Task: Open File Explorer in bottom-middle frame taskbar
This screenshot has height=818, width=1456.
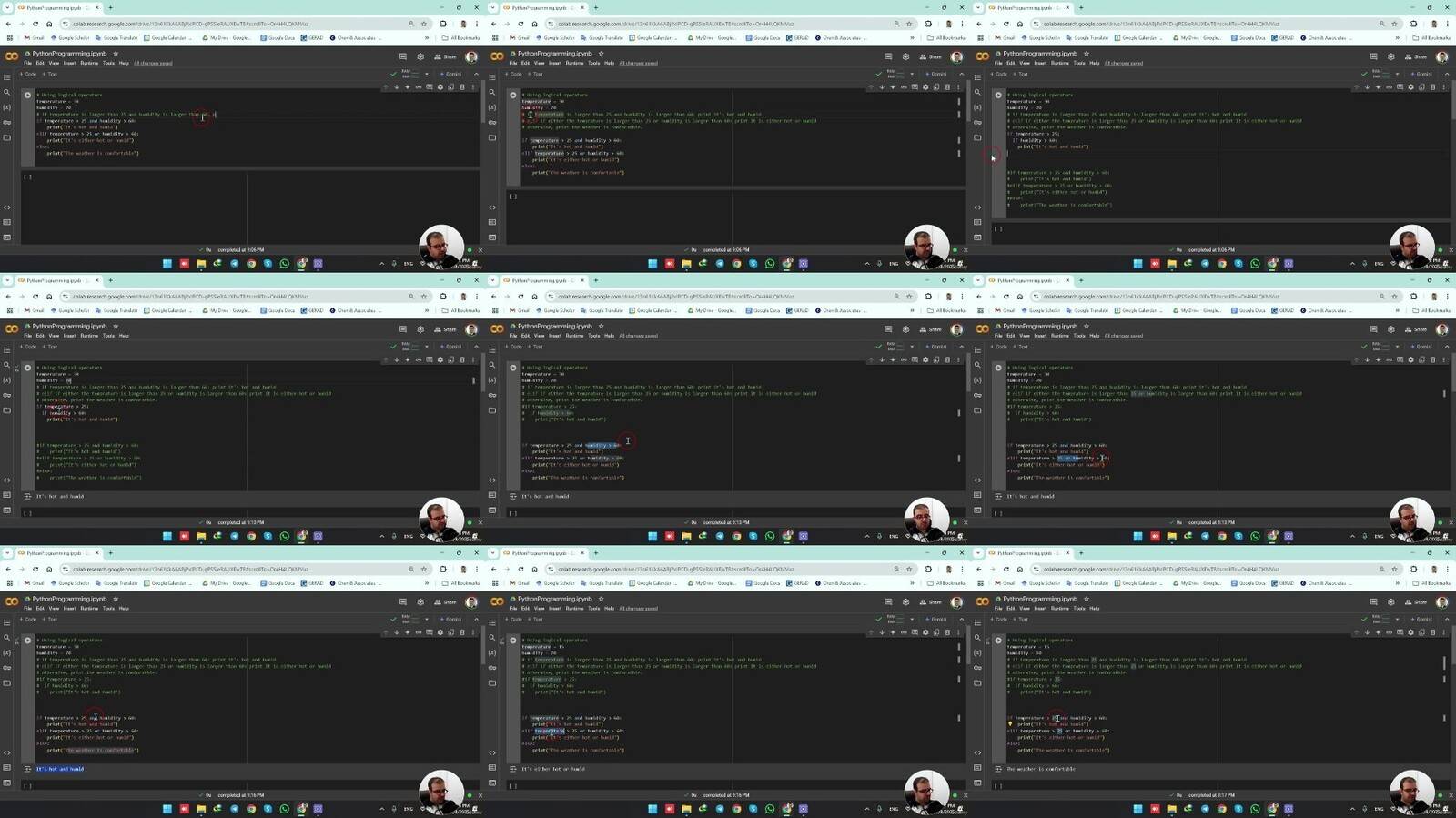Action: (x=686, y=809)
